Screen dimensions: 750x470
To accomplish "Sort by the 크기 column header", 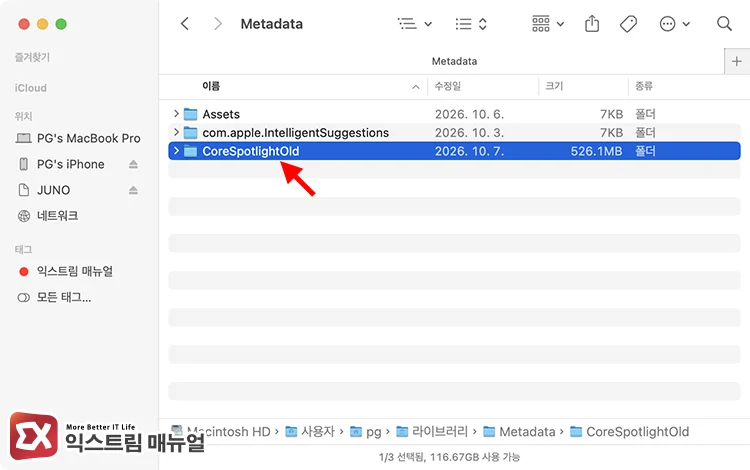I will 554,86.
